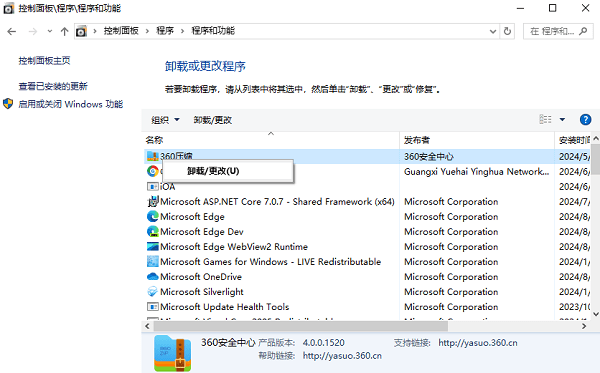
Task: Click the help question mark icon
Action: (x=585, y=120)
